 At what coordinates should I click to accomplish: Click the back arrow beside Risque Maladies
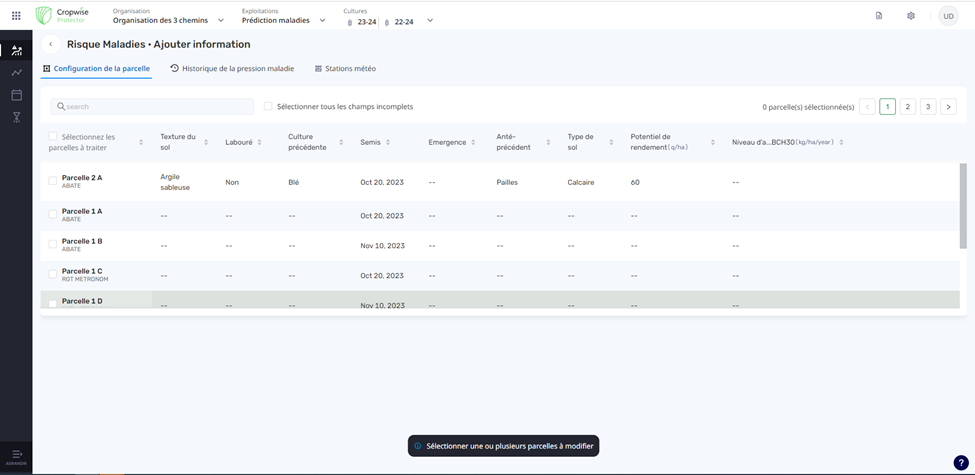[x=51, y=44]
